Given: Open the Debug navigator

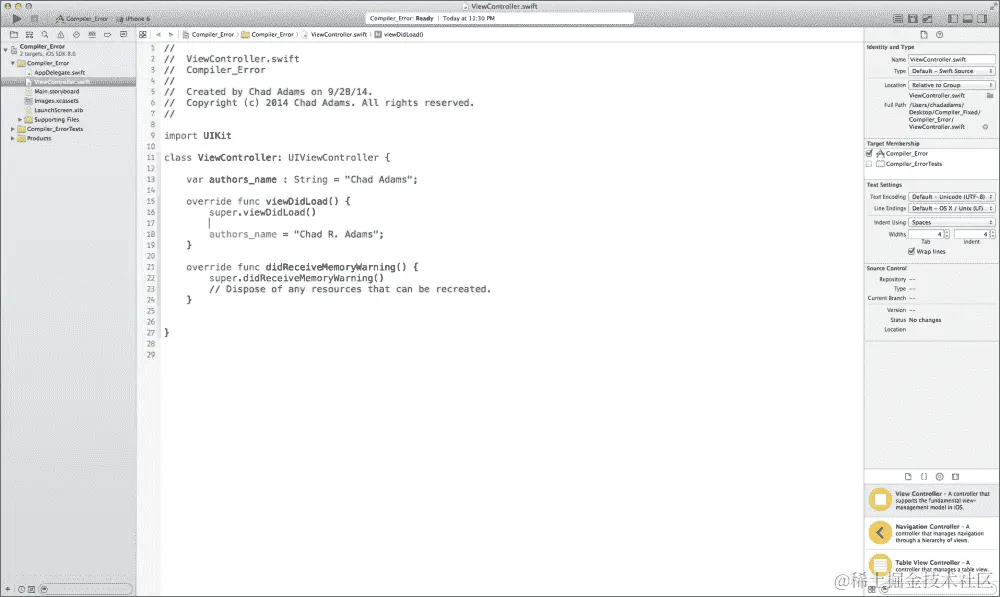Looking at the screenshot, I should point(92,34).
